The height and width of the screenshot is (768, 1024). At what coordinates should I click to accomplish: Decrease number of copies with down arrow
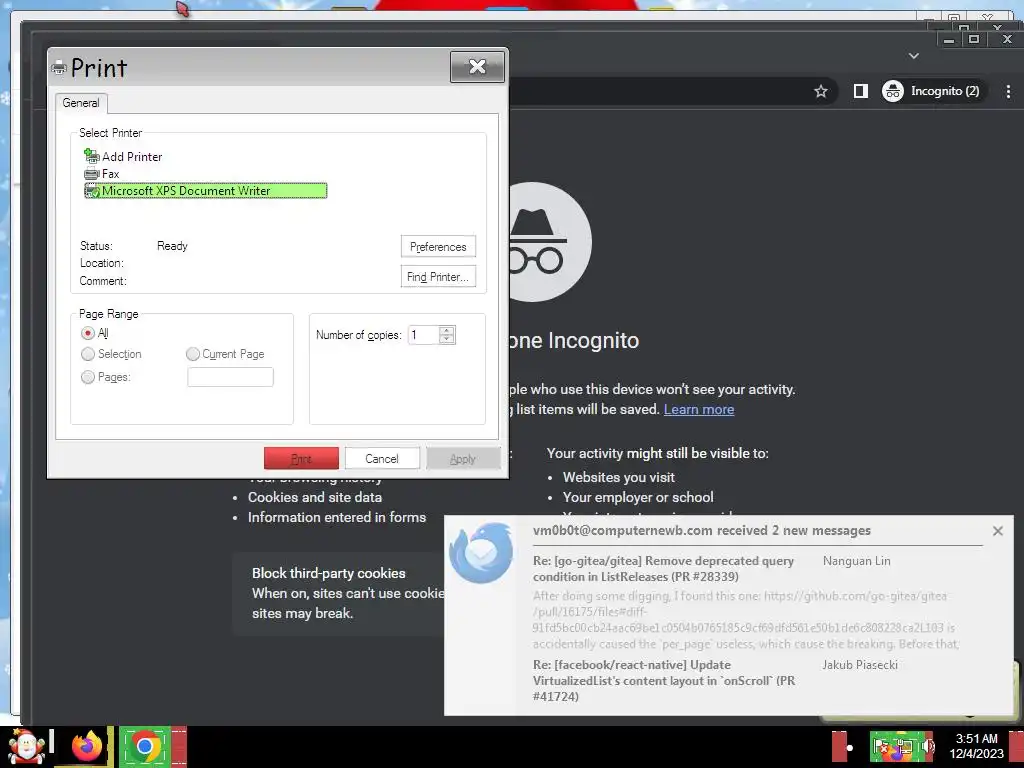coord(447,340)
